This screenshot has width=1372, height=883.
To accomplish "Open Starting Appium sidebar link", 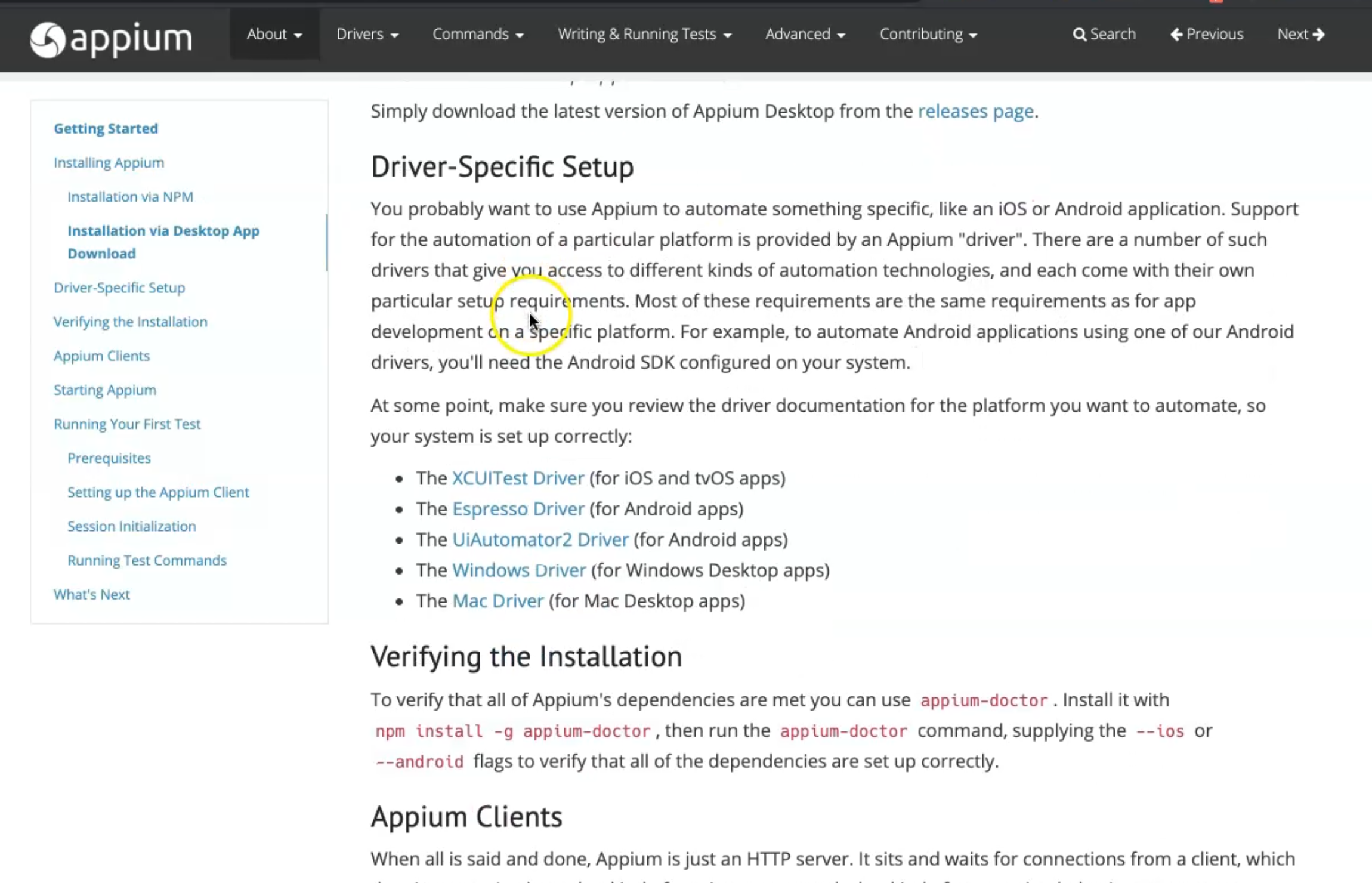I will click(105, 390).
